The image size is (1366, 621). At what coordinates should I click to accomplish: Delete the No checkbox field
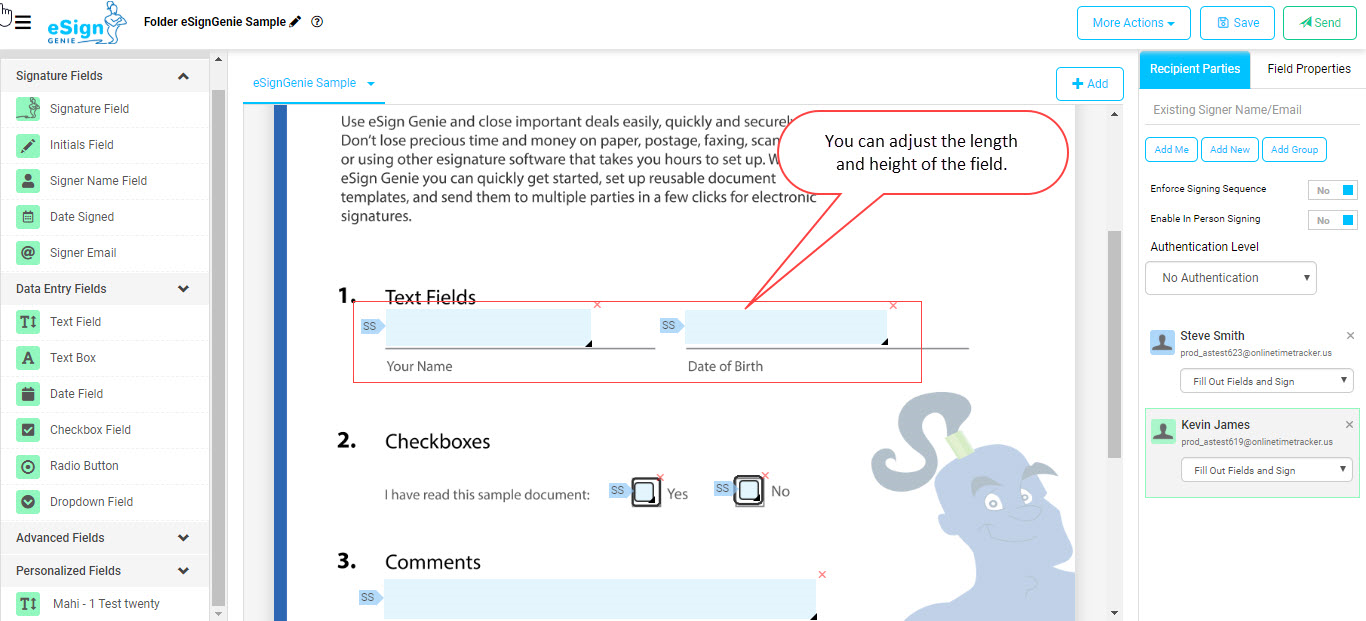tap(765, 476)
